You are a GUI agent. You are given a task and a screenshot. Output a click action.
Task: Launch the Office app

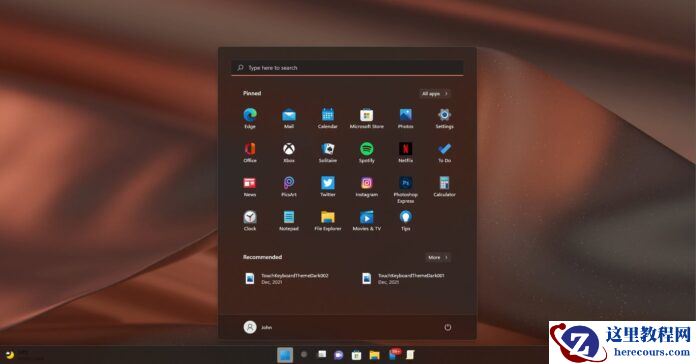pyautogui.click(x=250, y=152)
